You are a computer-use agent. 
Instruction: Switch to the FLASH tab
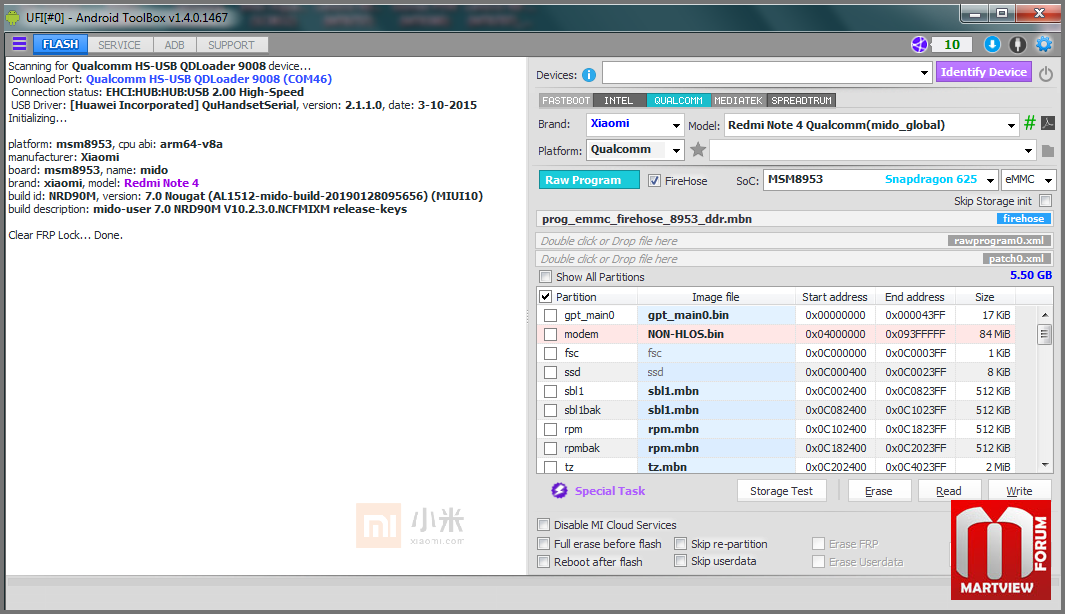click(x=60, y=44)
